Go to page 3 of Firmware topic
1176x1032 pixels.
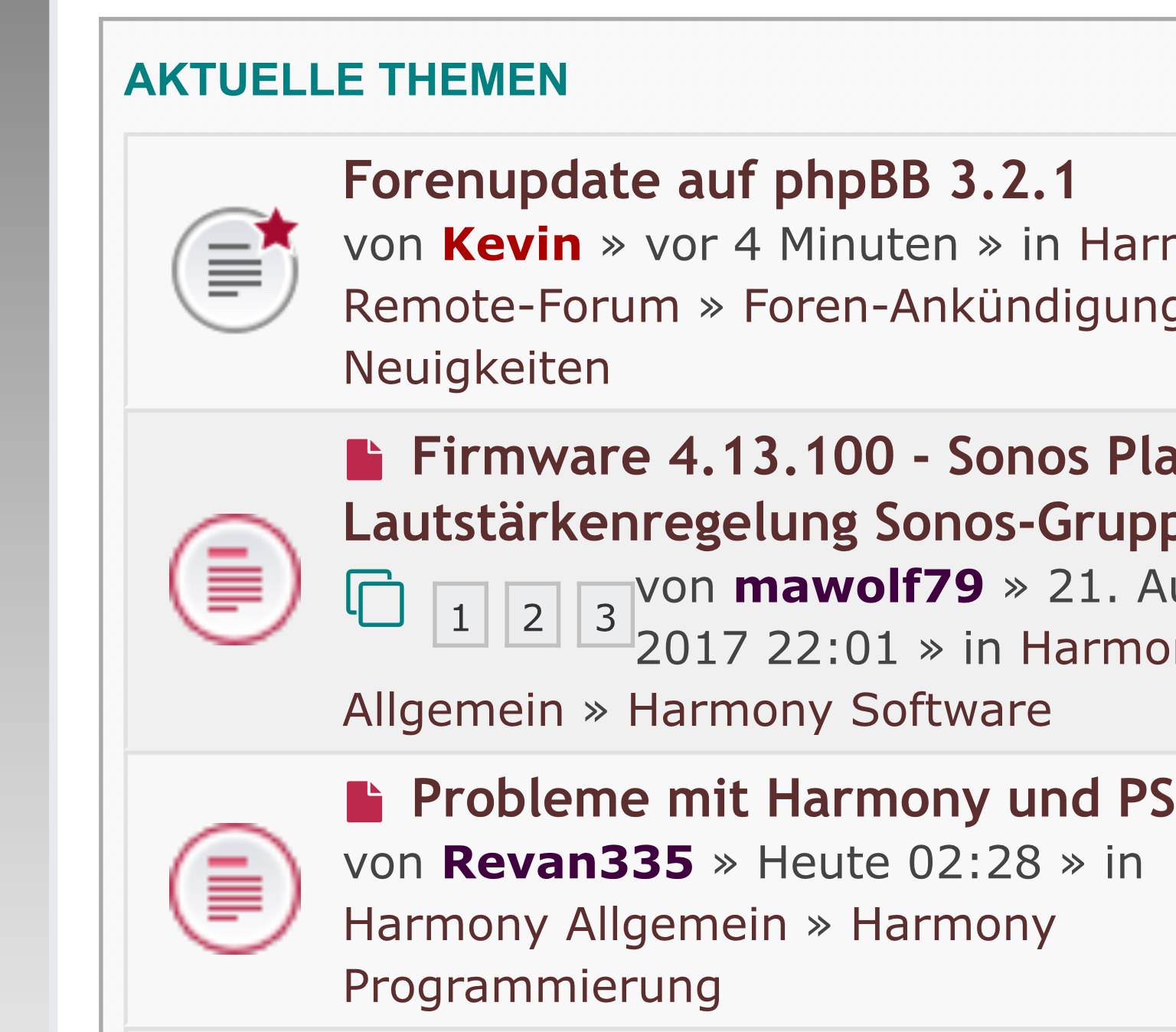pyautogui.click(x=605, y=615)
